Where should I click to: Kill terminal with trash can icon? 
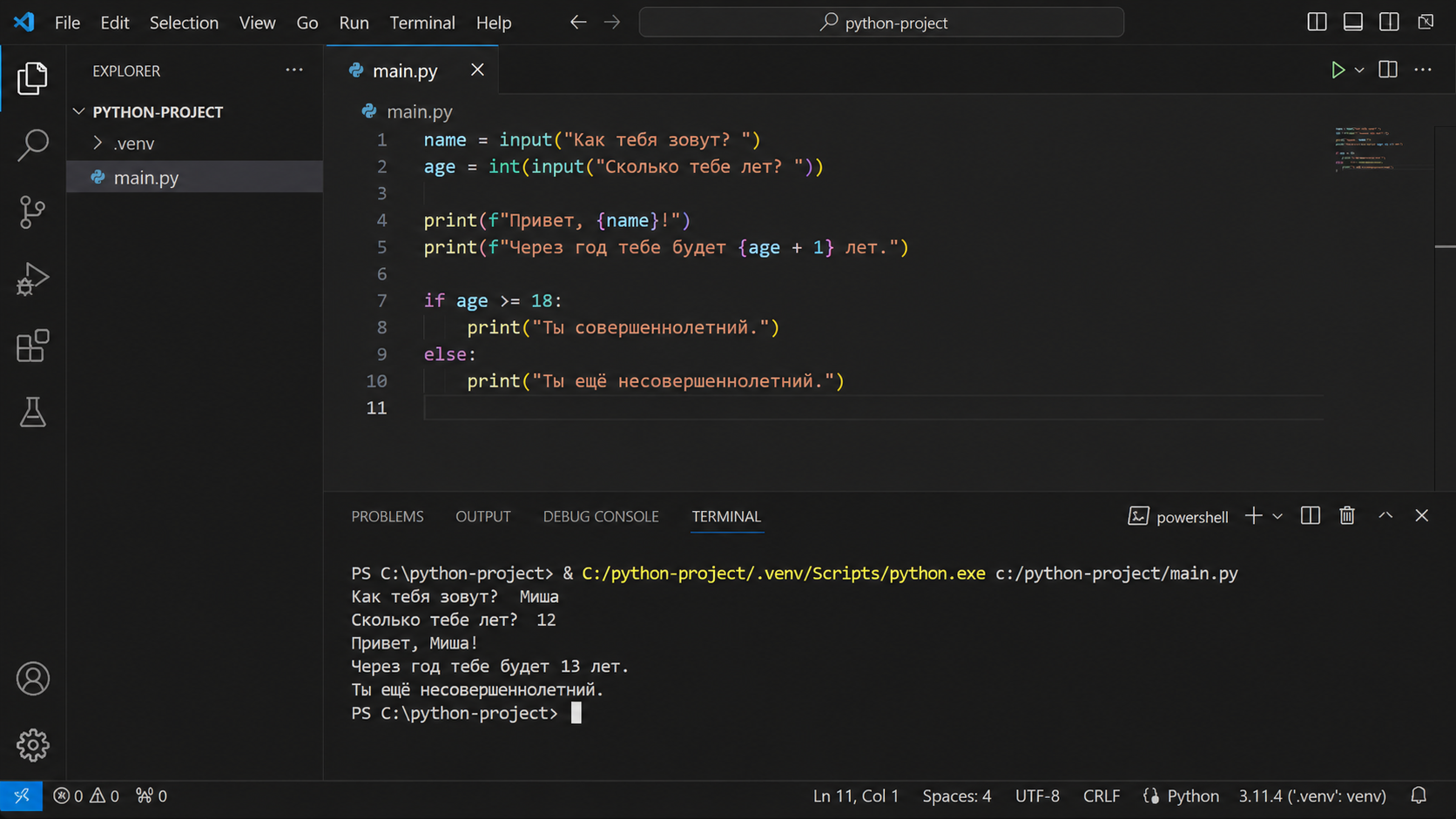click(x=1347, y=516)
